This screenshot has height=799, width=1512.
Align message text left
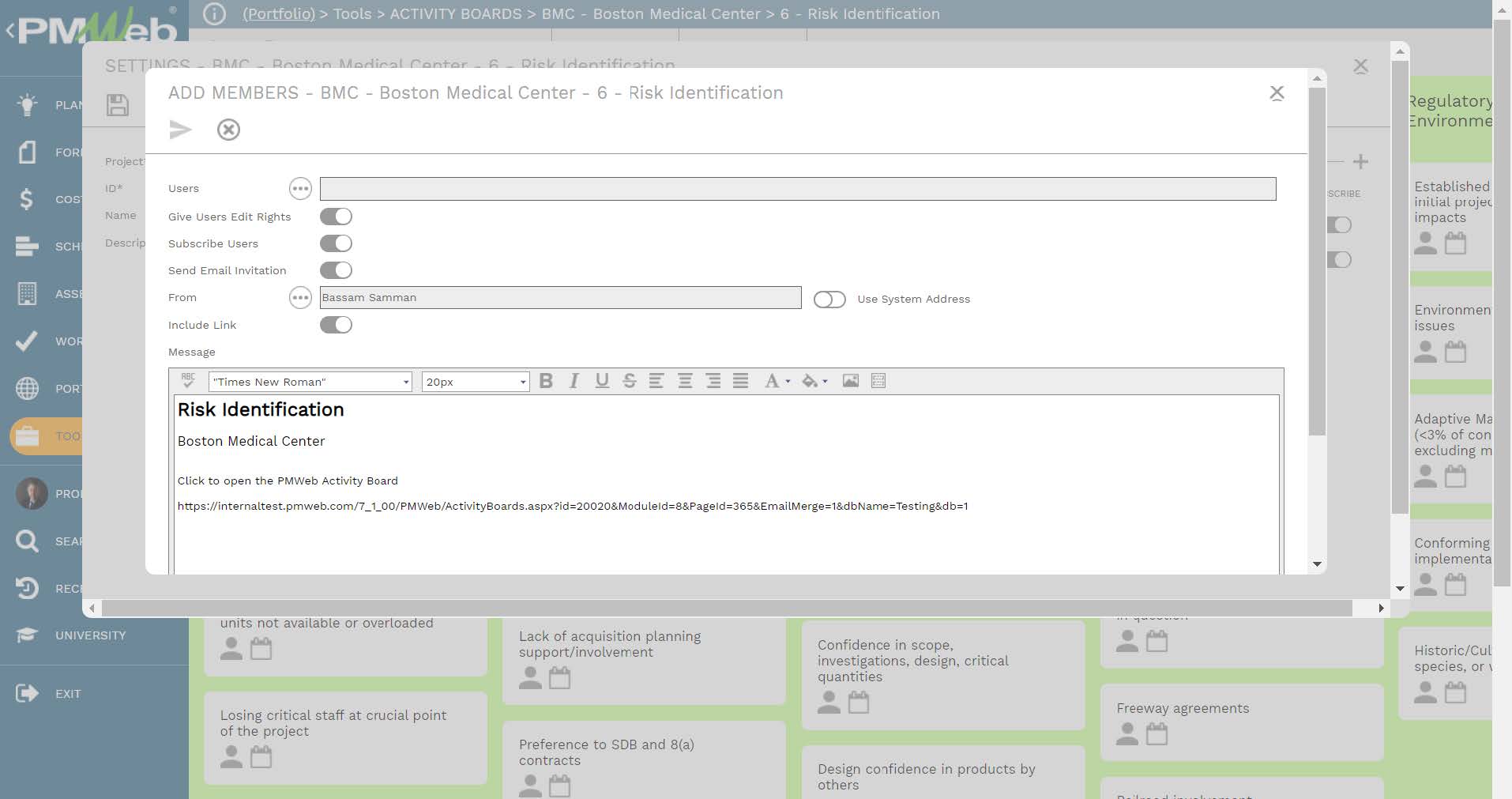[656, 381]
